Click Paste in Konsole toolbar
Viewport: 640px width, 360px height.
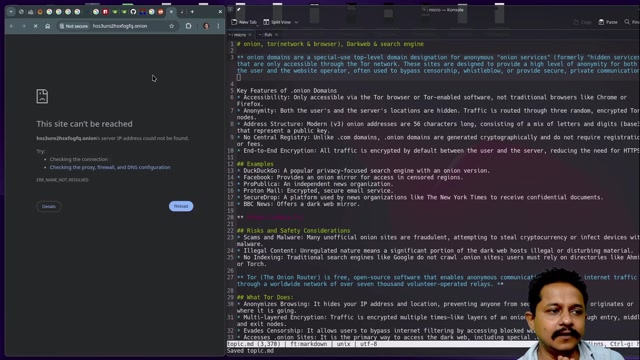[x=608, y=22]
